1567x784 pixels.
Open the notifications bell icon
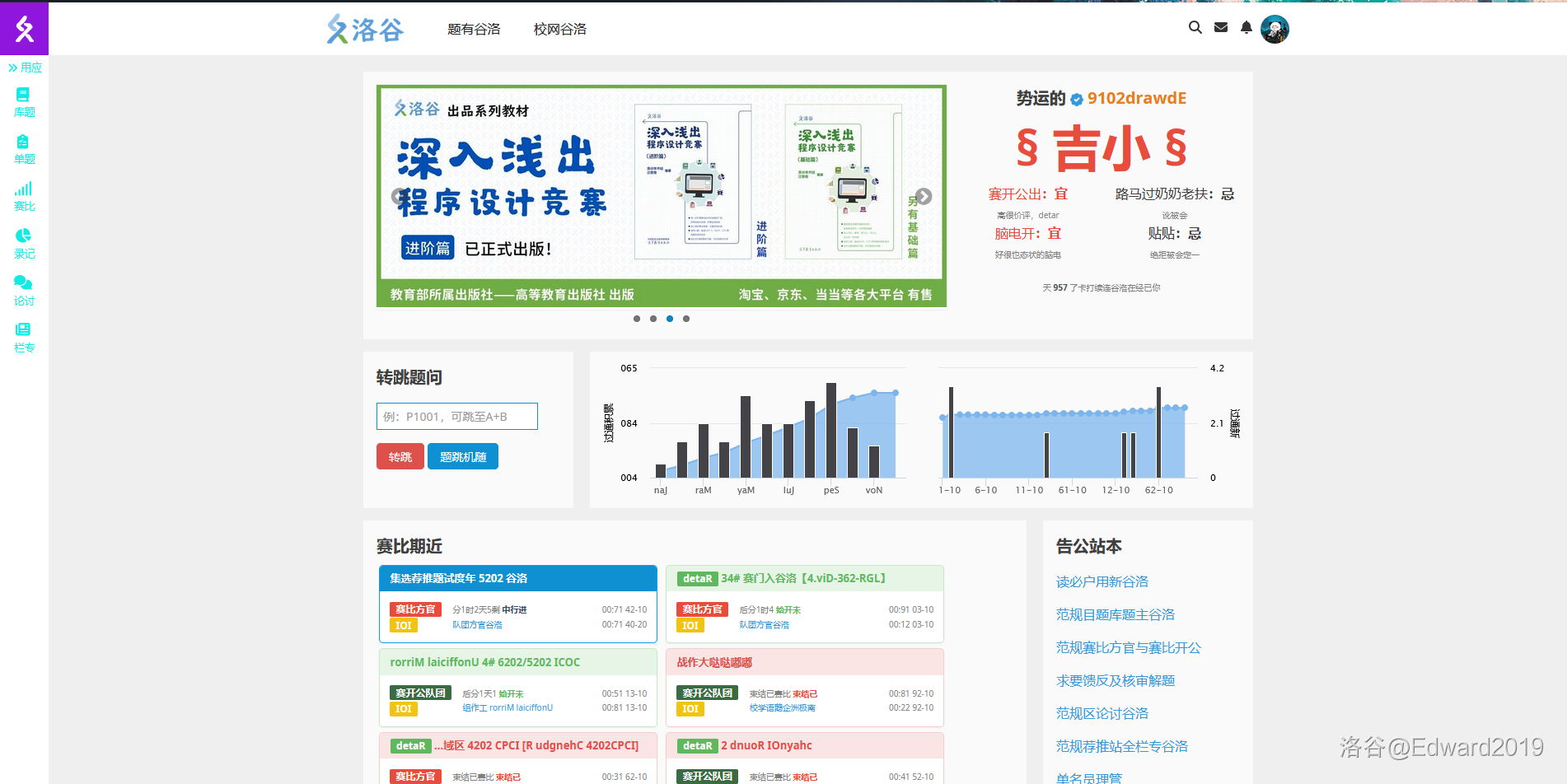pos(1247,28)
